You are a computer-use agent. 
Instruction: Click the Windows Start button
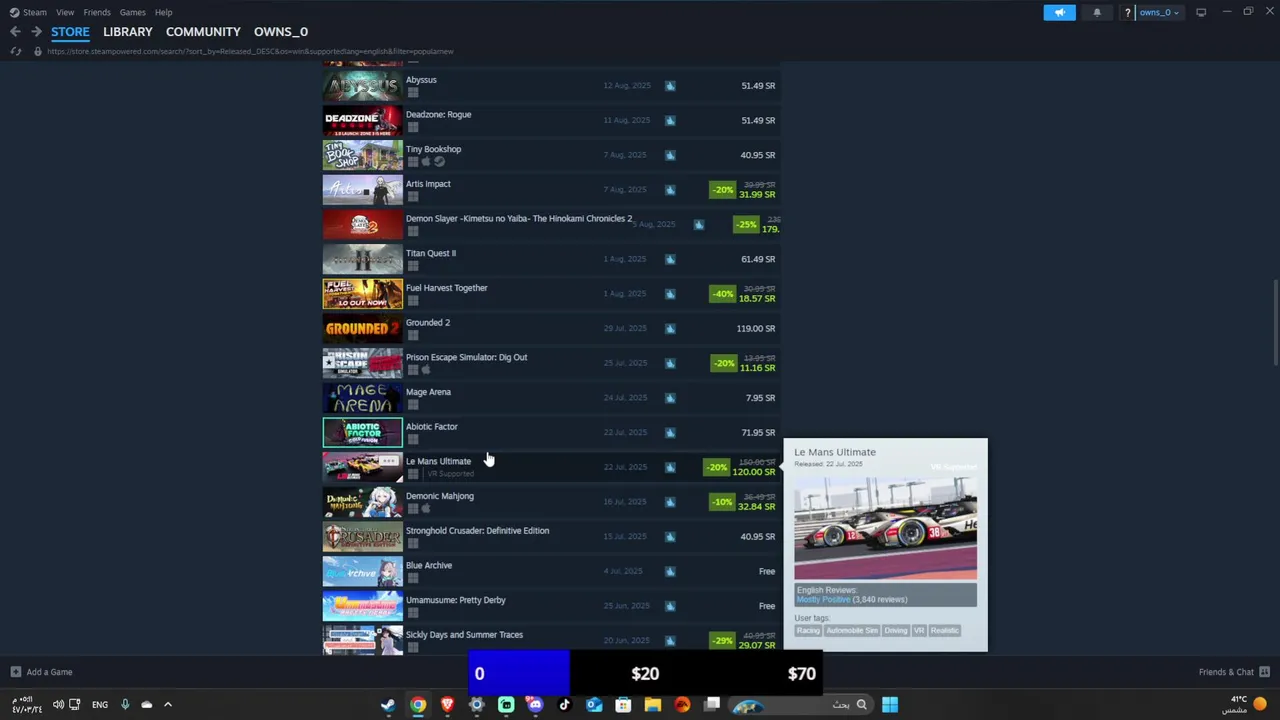pyautogui.click(x=889, y=705)
